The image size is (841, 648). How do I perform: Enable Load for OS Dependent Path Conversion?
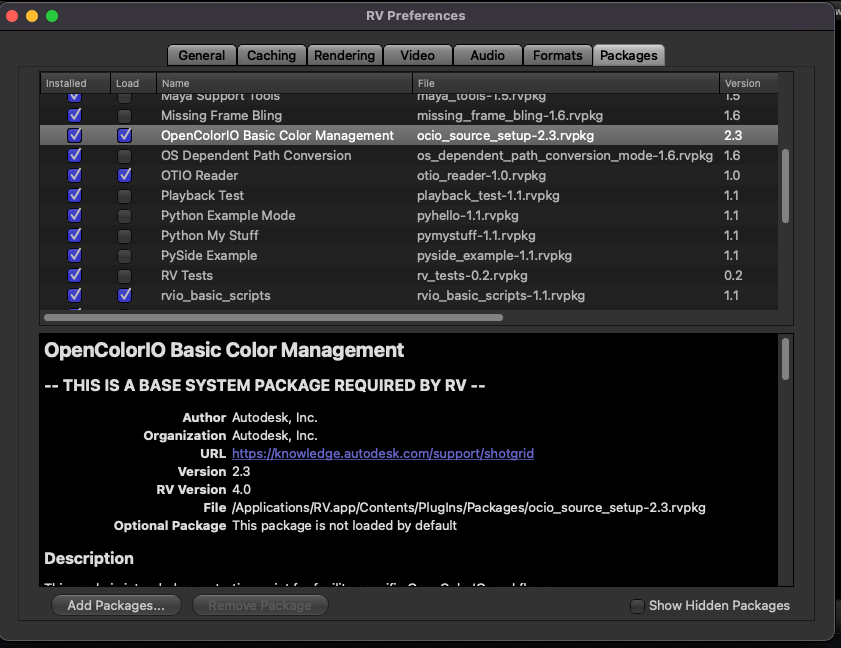(124, 156)
